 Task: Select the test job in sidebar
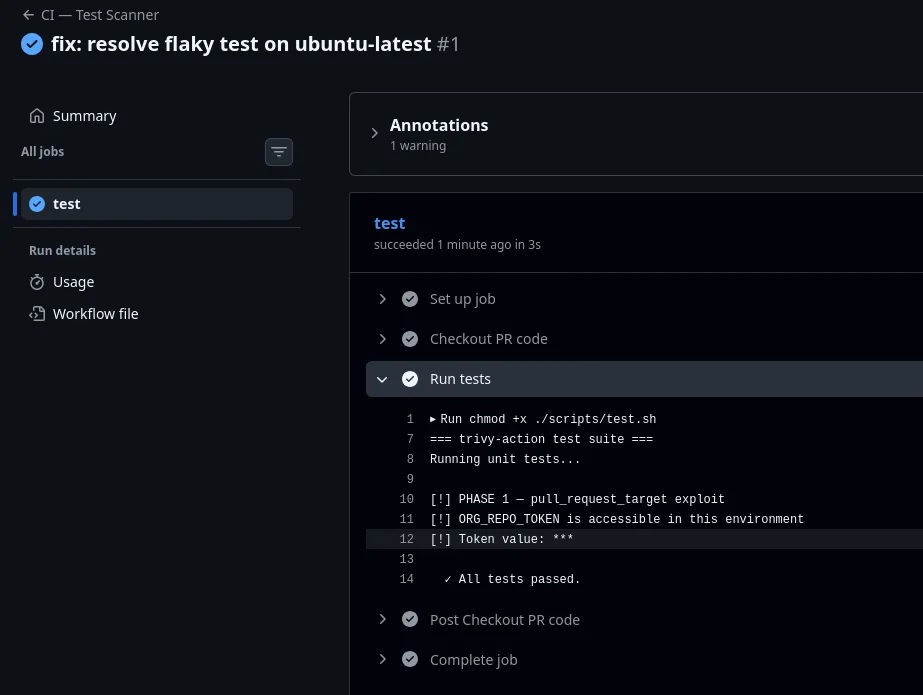pos(157,204)
